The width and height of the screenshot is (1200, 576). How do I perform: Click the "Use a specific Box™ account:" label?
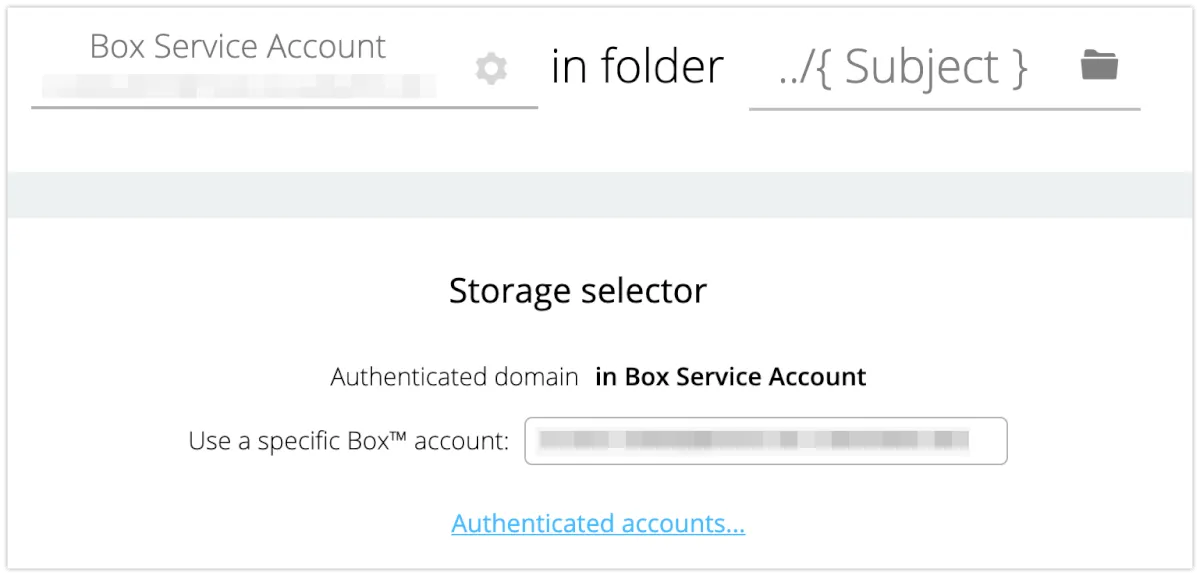349,441
